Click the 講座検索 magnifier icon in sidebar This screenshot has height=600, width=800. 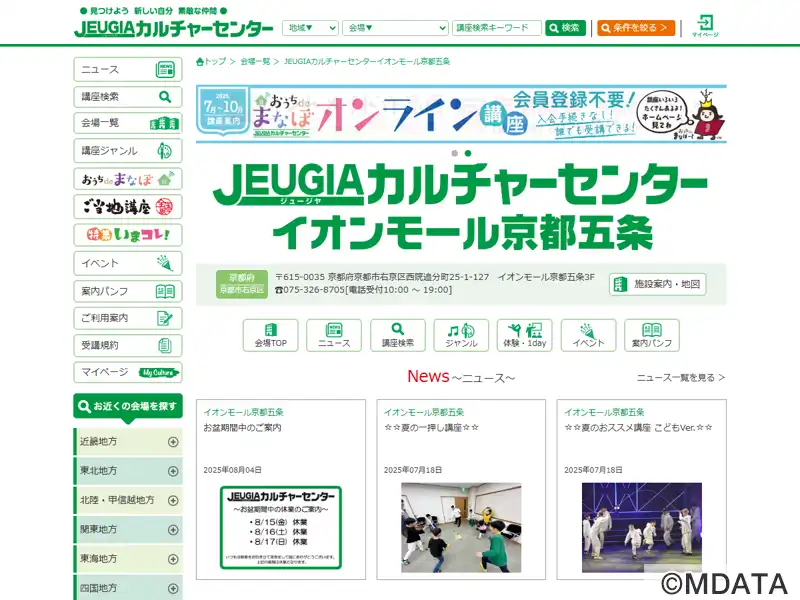click(x=165, y=96)
